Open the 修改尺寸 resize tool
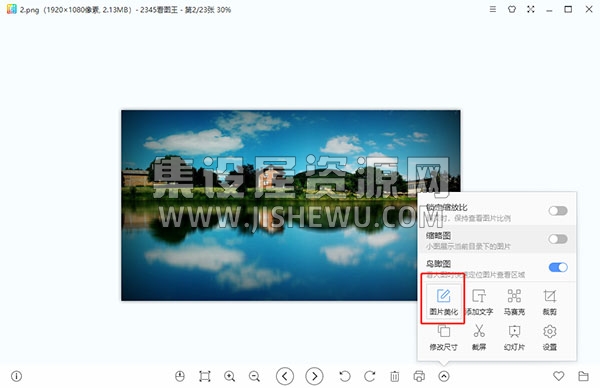This screenshot has width=600, height=388. (x=443, y=337)
